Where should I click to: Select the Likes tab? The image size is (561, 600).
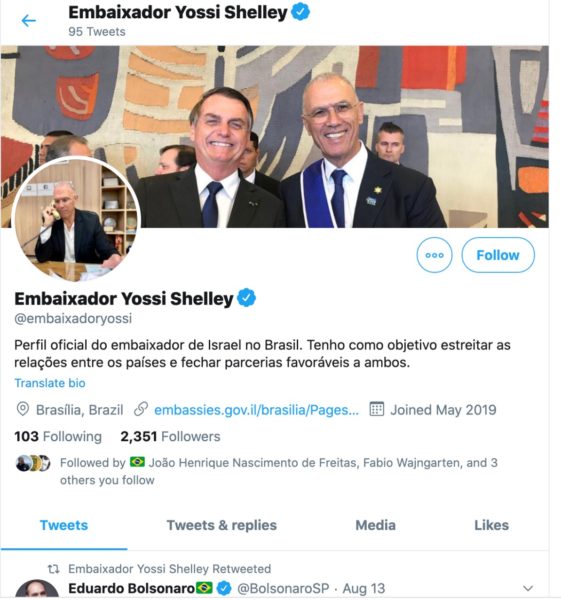click(491, 525)
